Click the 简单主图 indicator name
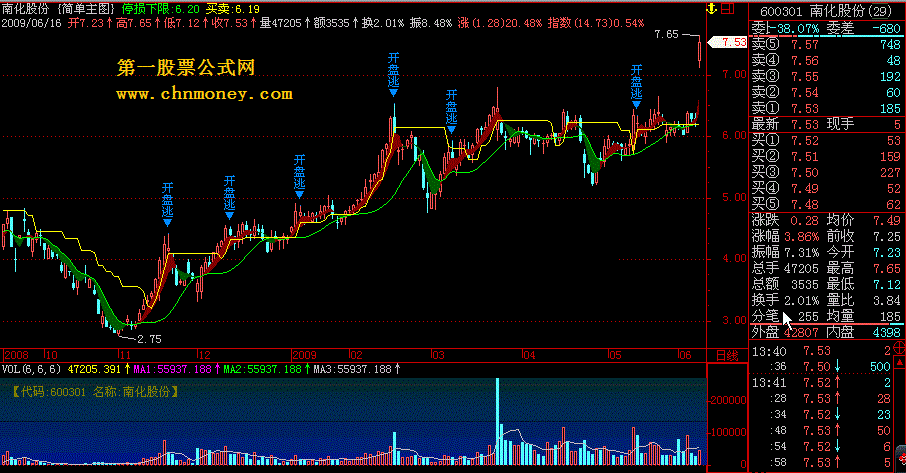The width and height of the screenshot is (906, 473). tap(86, 9)
